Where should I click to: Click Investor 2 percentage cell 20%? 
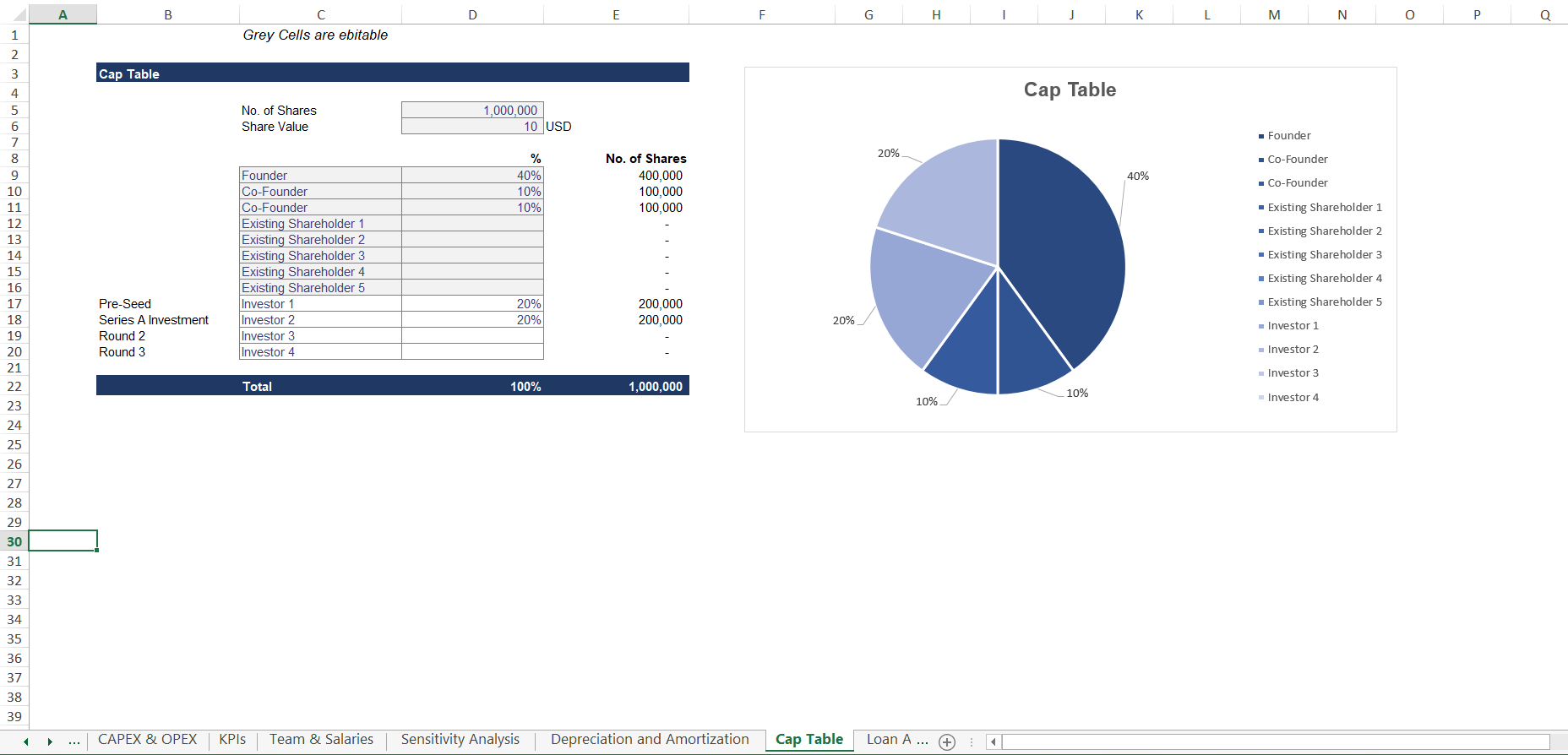pos(472,319)
